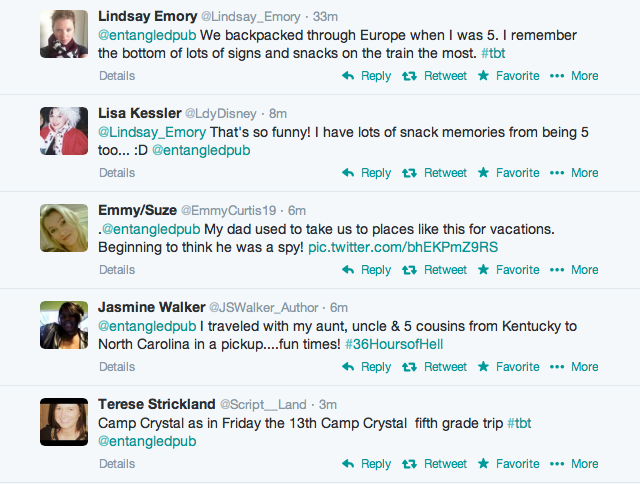Favorite Jasmine Walker's pickup tweet
The width and height of the screenshot is (640, 484).
(x=508, y=367)
